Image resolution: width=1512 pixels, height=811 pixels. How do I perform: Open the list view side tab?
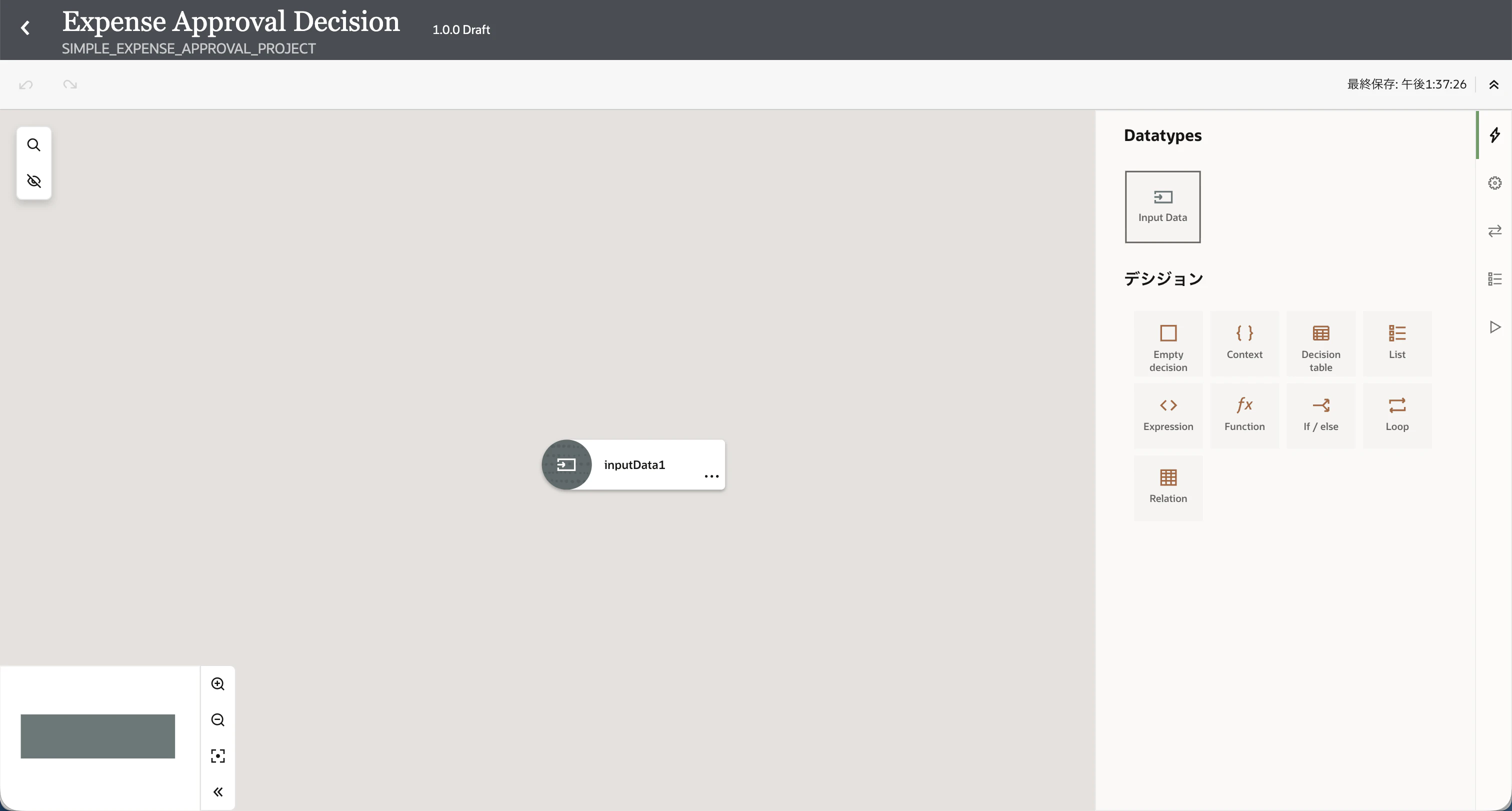(x=1494, y=278)
